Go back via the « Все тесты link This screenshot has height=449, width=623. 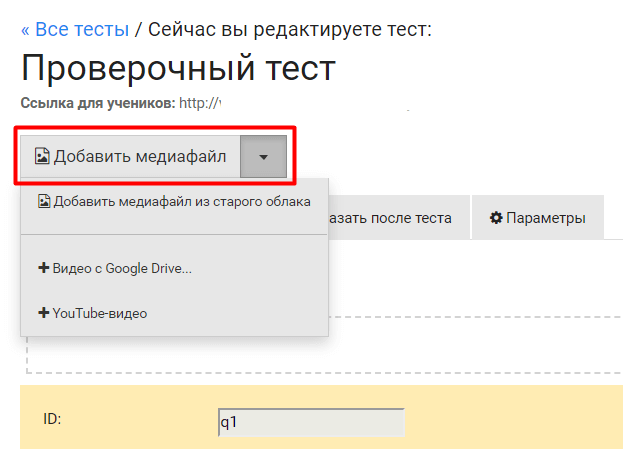(x=75, y=29)
